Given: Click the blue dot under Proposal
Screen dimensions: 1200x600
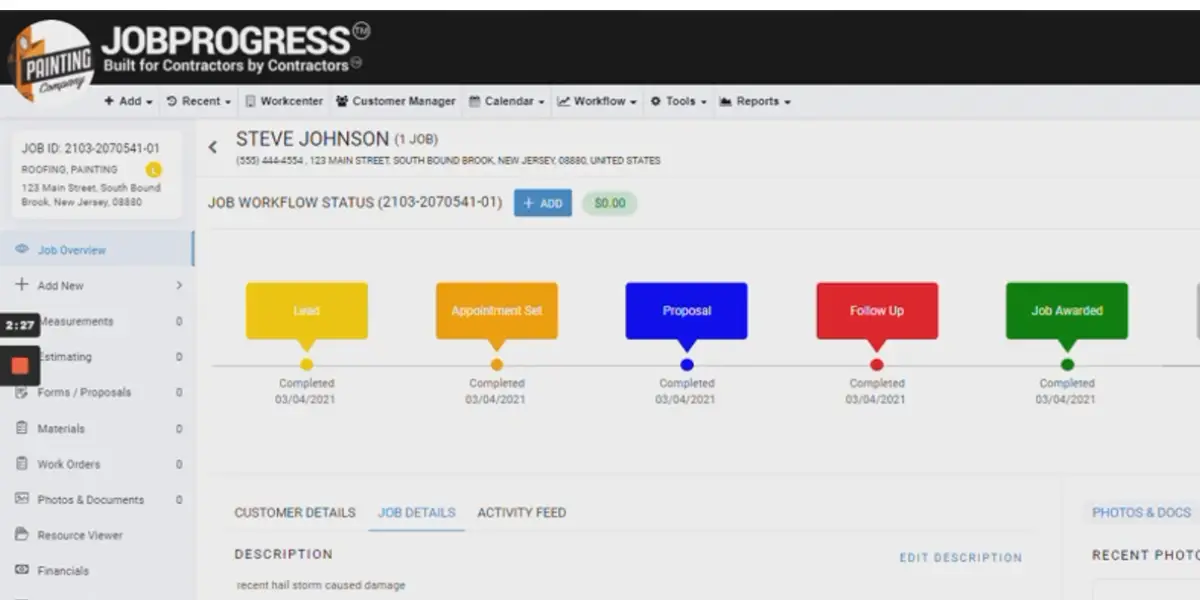Looking at the screenshot, I should [x=687, y=365].
